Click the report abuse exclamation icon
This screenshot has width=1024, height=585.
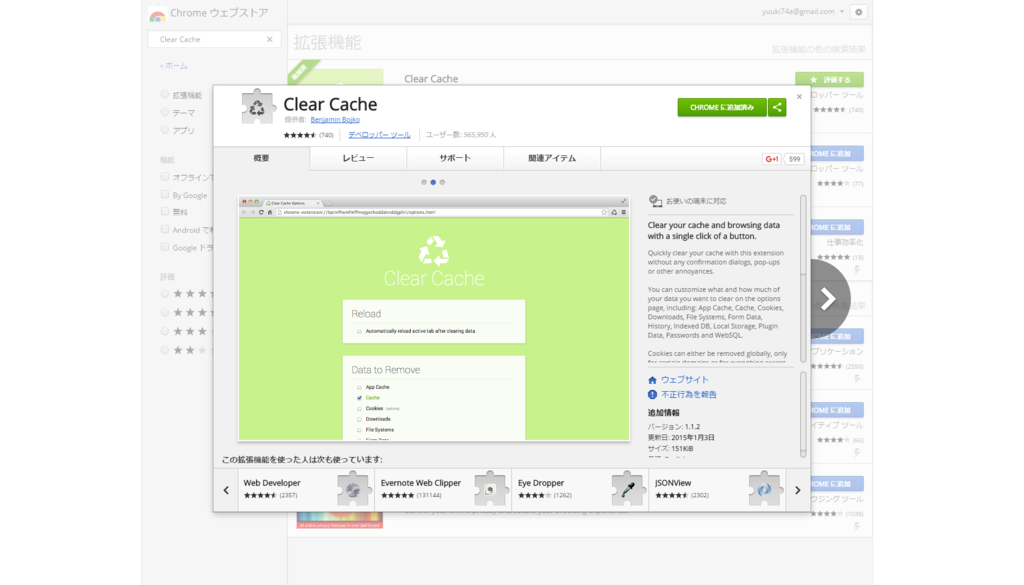point(652,394)
